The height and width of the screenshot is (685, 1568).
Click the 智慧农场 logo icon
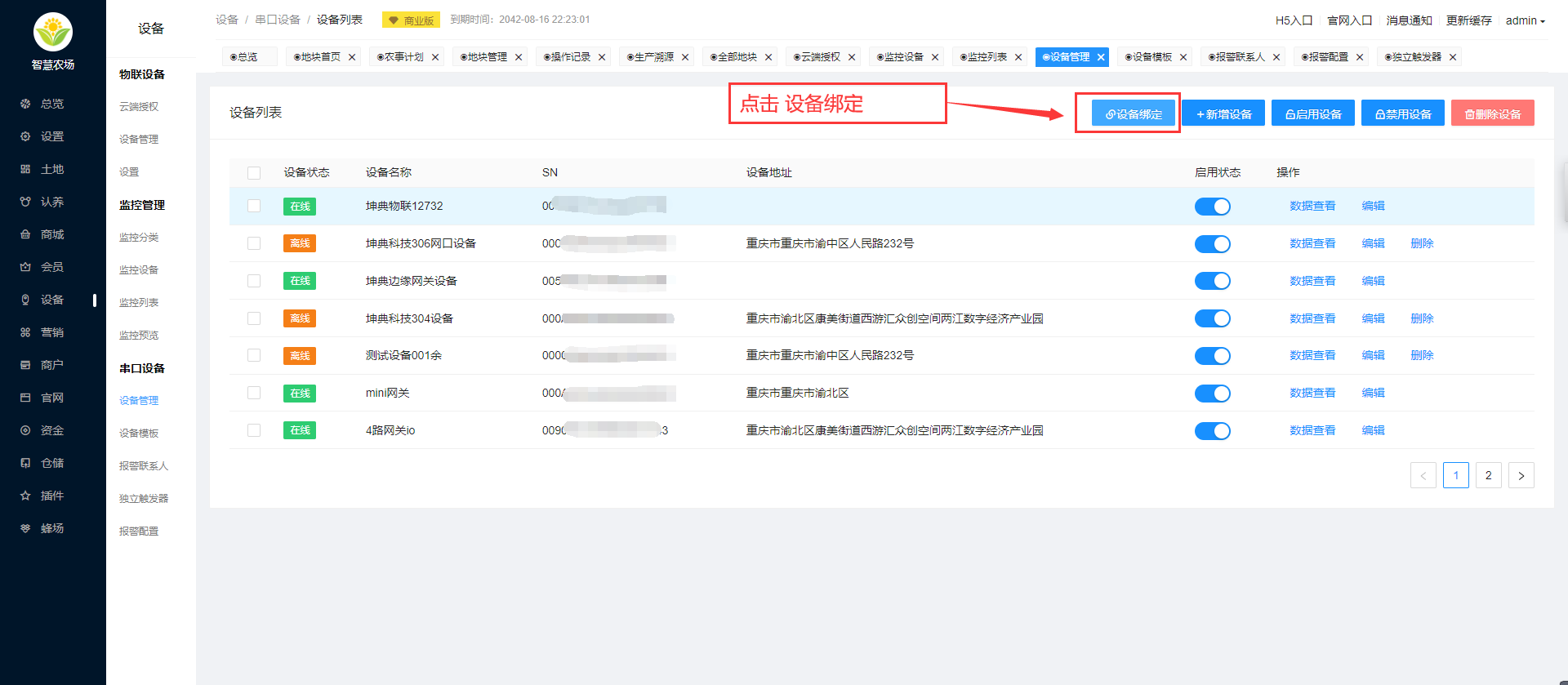click(x=53, y=32)
